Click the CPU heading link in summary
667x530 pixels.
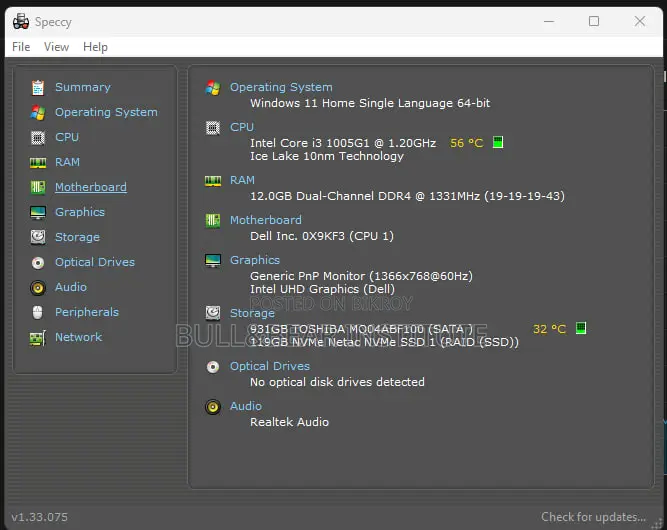(x=242, y=127)
